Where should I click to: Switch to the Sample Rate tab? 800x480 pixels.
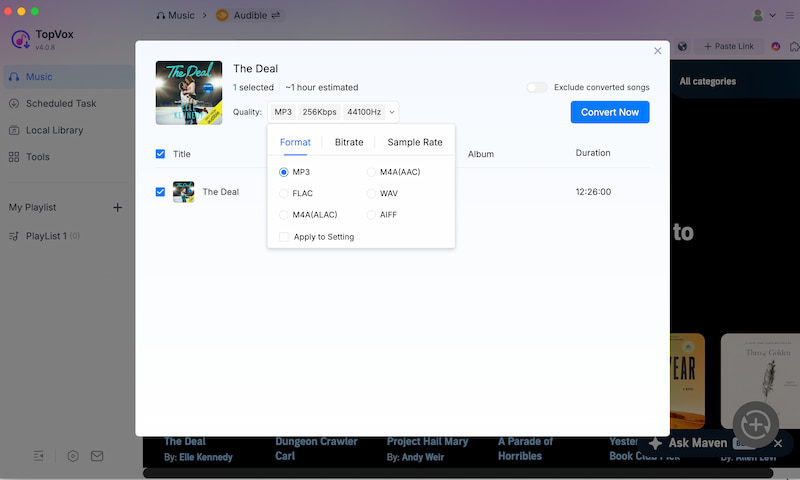pyautogui.click(x=415, y=142)
